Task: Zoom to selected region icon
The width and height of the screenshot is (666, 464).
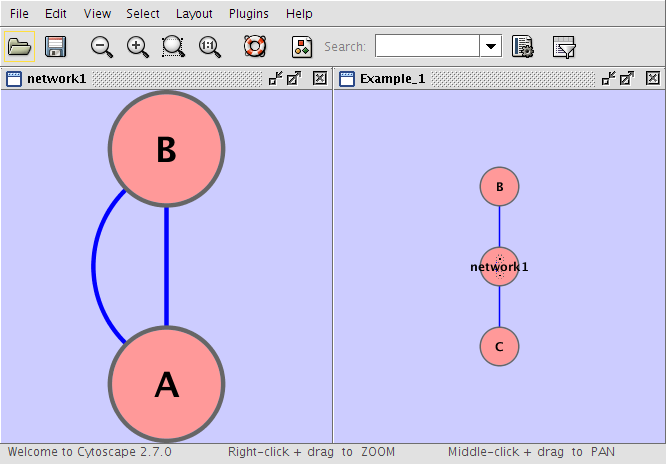Action: 173,46
